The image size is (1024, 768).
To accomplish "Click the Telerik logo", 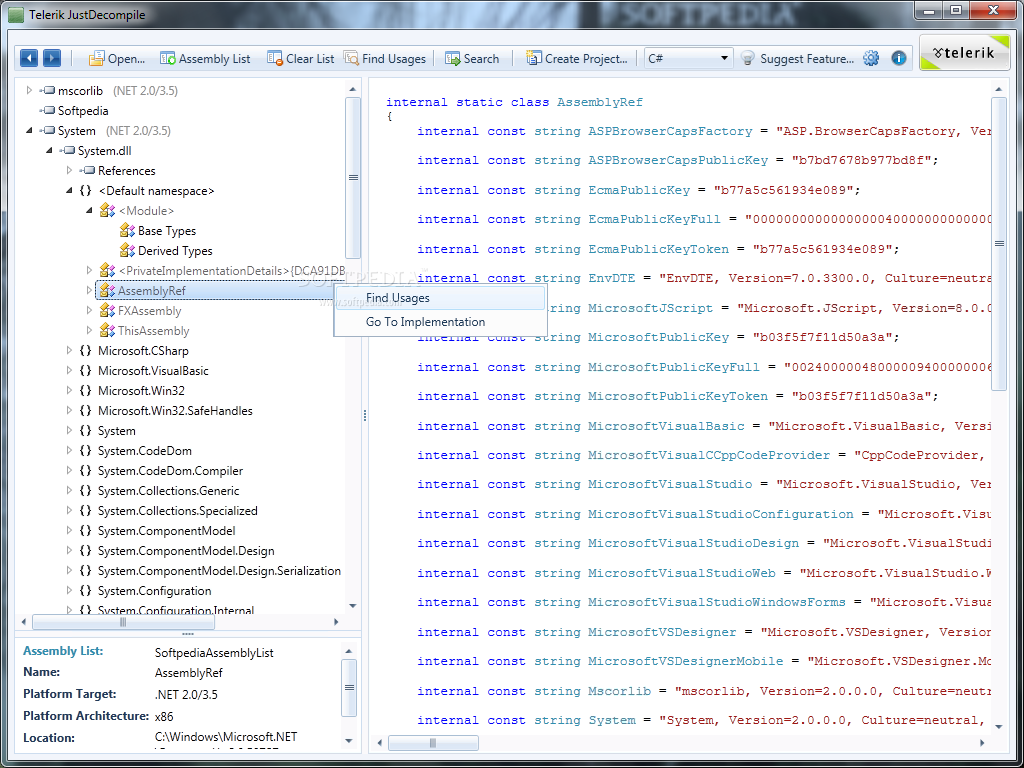I will click(x=963, y=53).
